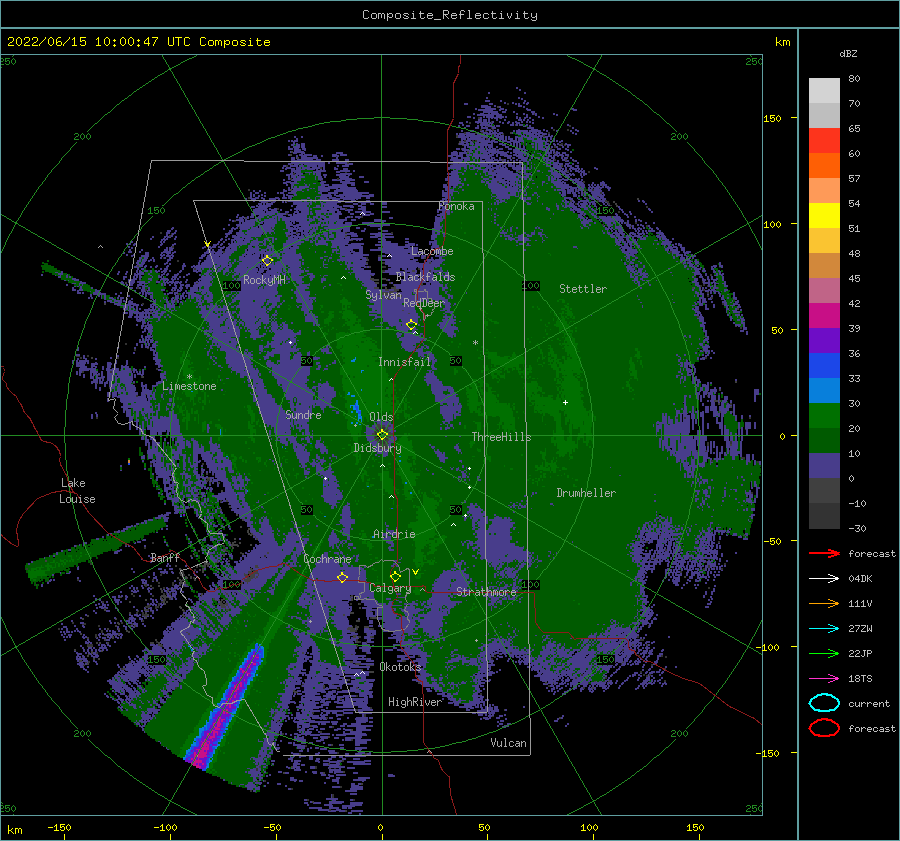Click the Banff town label
This screenshot has width=900, height=841.
(x=165, y=558)
